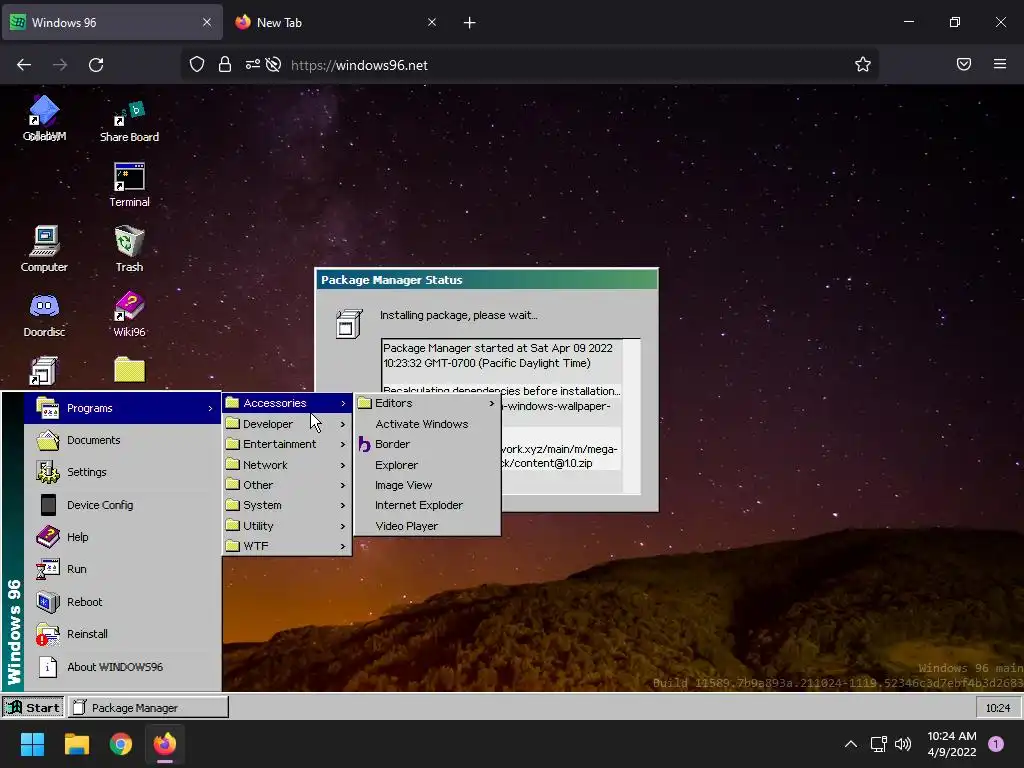Open File Explorer from the Windows taskbar
Viewport: 1024px width, 768px height.
click(76, 744)
